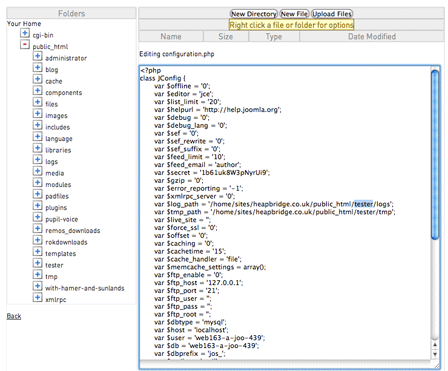Click the editor scrollbar up arrow
The height and width of the screenshot is (371, 448).
click(x=435, y=345)
